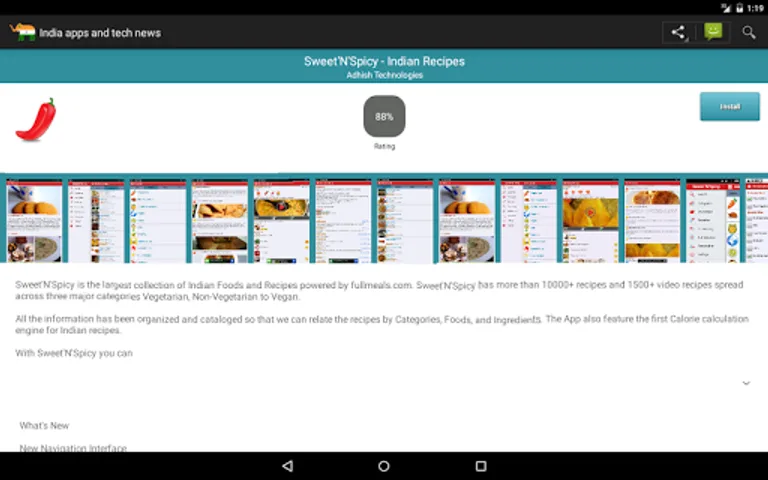This screenshot has width=768, height=480.
Task: Tap the 'Adhish Technologies' developer name
Action: coord(384,75)
